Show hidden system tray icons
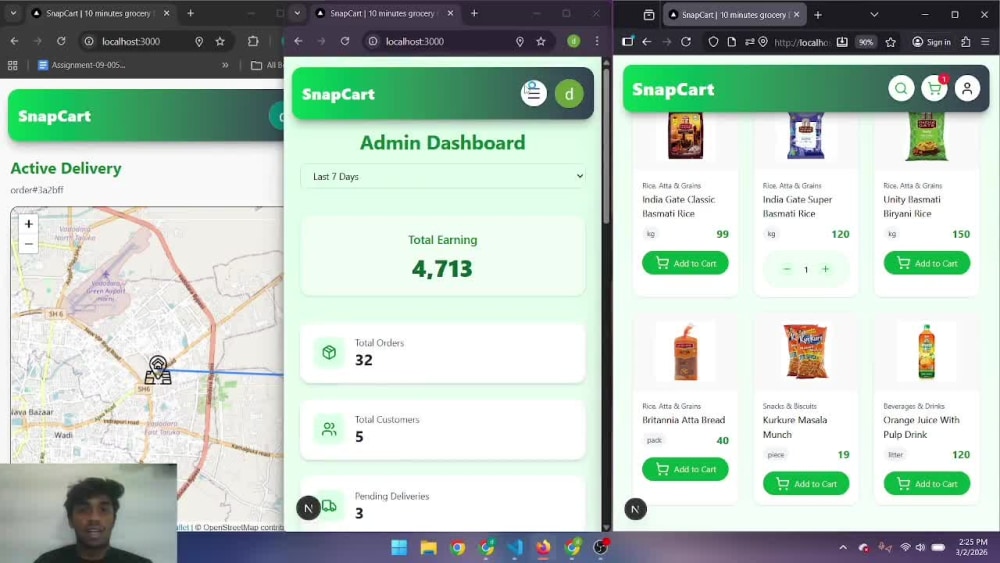This screenshot has height=563, width=1000. tap(842, 547)
